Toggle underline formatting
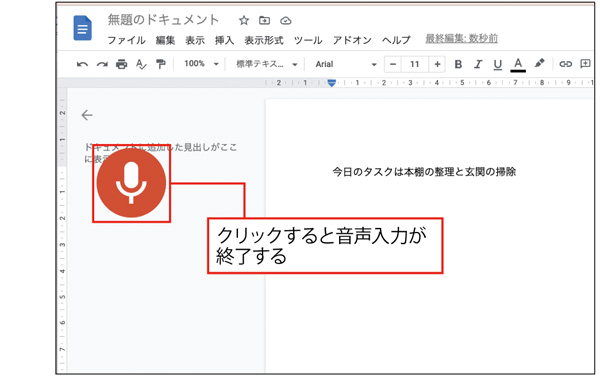 click(497, 65)
